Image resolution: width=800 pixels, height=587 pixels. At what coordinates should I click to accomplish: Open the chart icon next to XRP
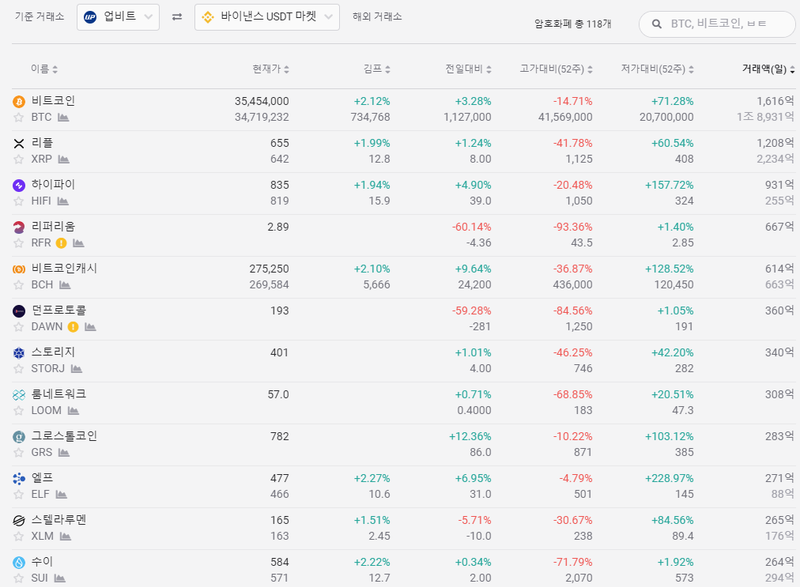(x=64, y=160)
